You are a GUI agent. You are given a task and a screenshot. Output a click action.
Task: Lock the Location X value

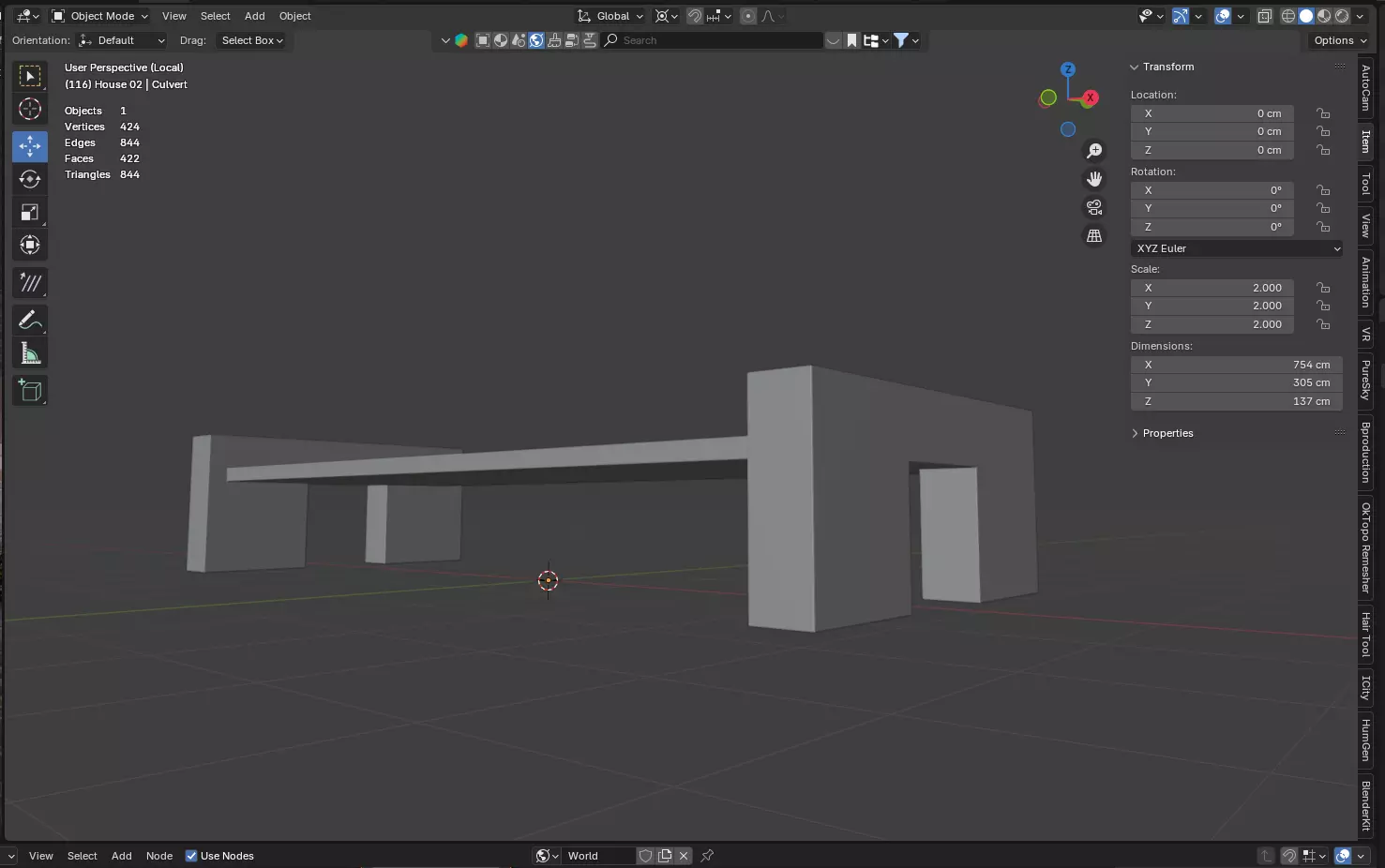(x=1323, y=113)
